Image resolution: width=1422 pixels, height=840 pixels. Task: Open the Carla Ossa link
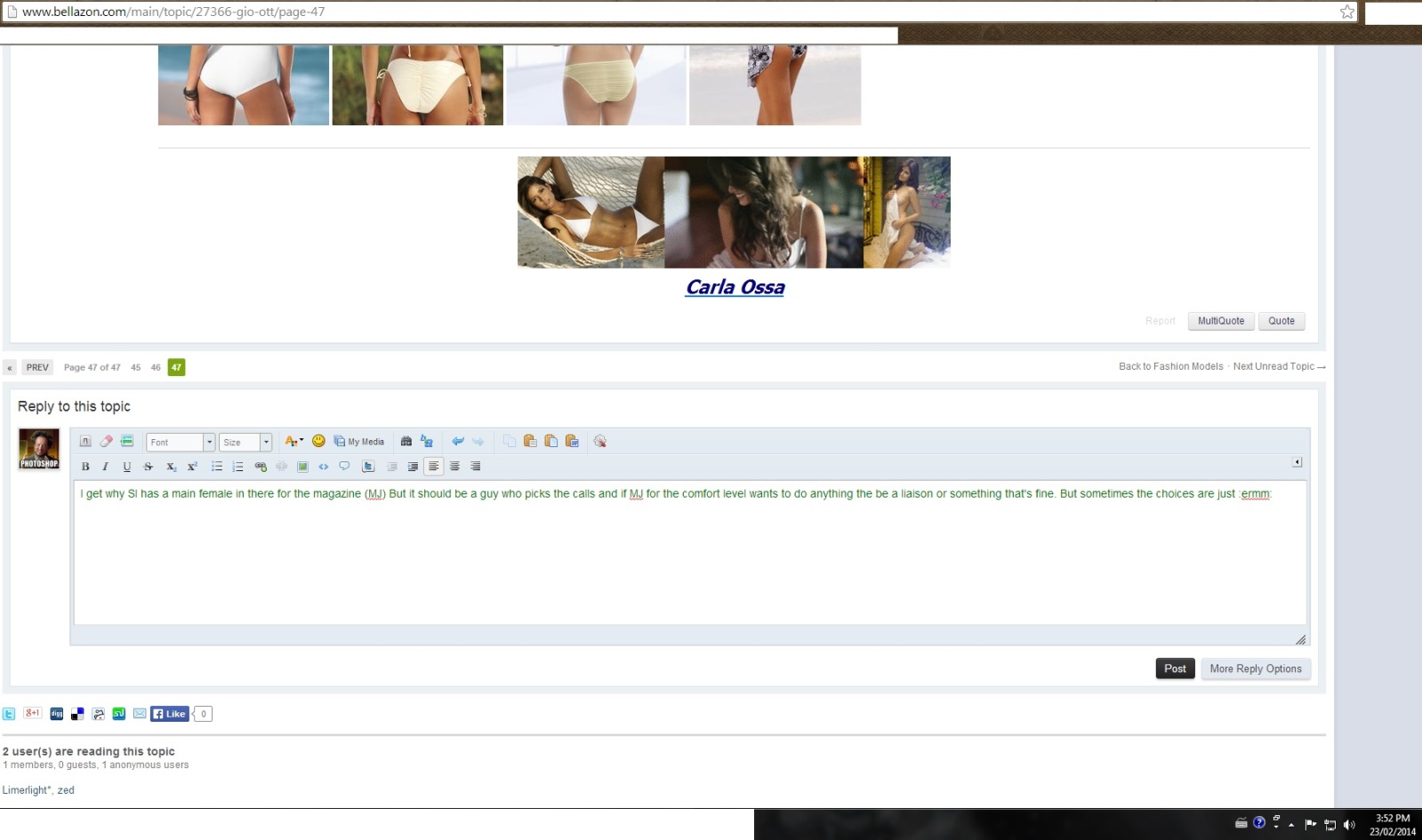[735, 287]
